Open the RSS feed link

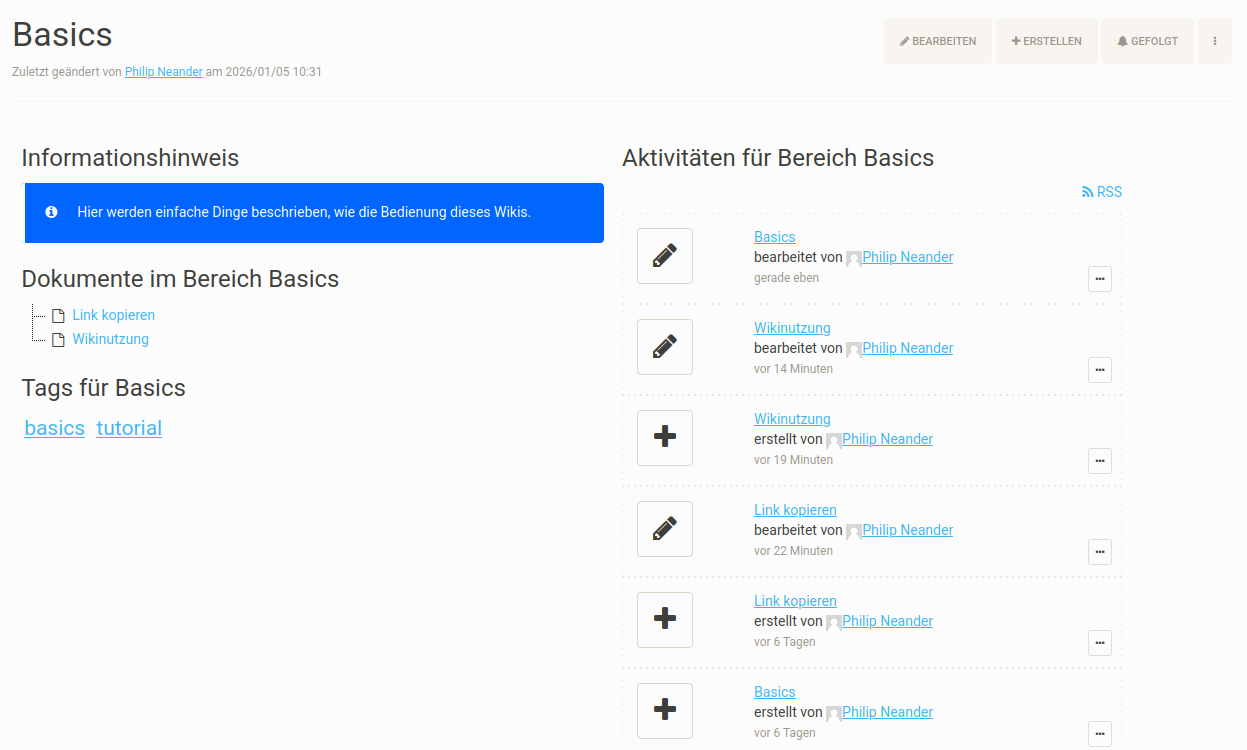1102,192
